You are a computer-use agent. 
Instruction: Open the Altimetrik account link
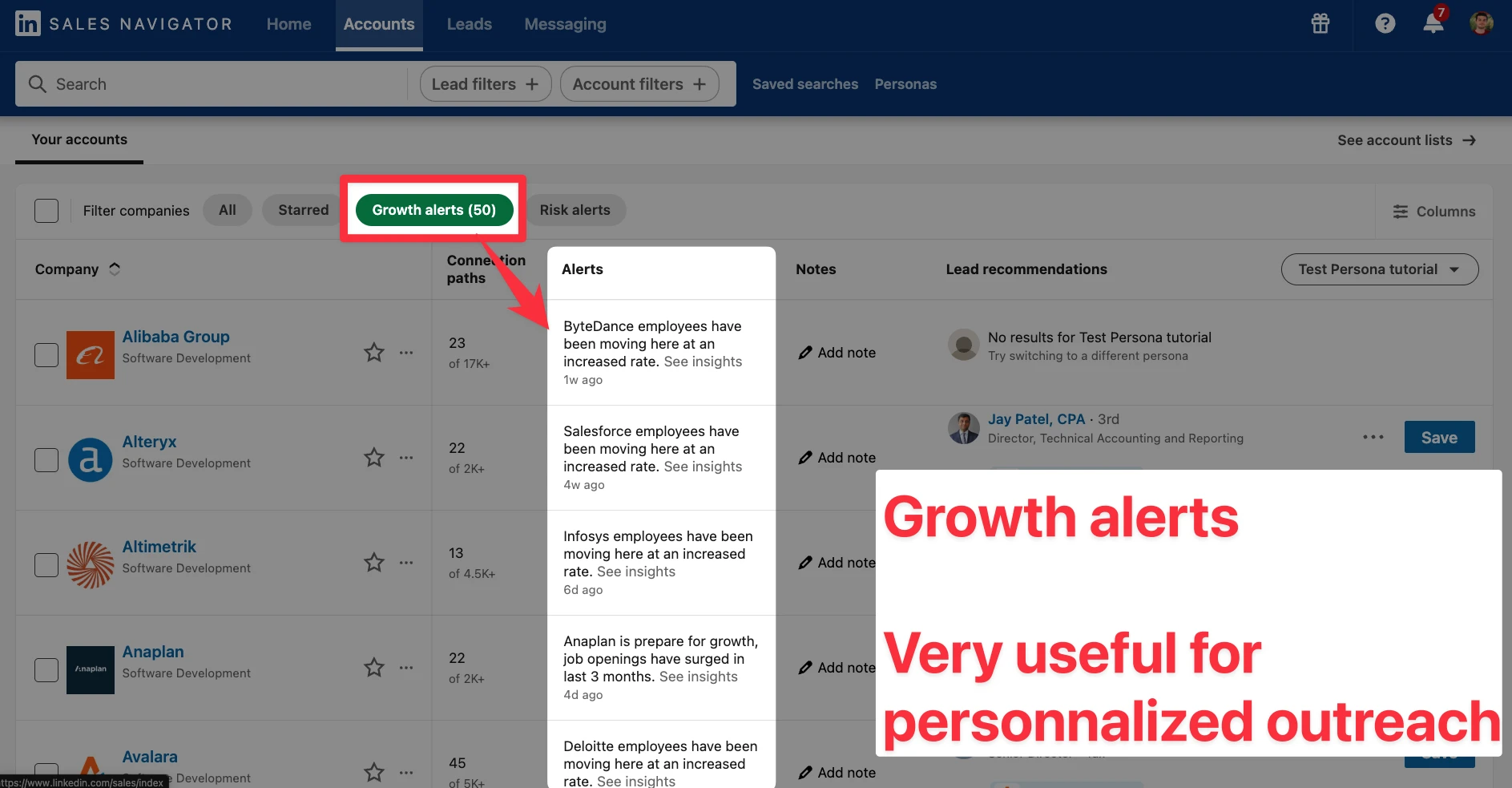[x=159, y=547]
